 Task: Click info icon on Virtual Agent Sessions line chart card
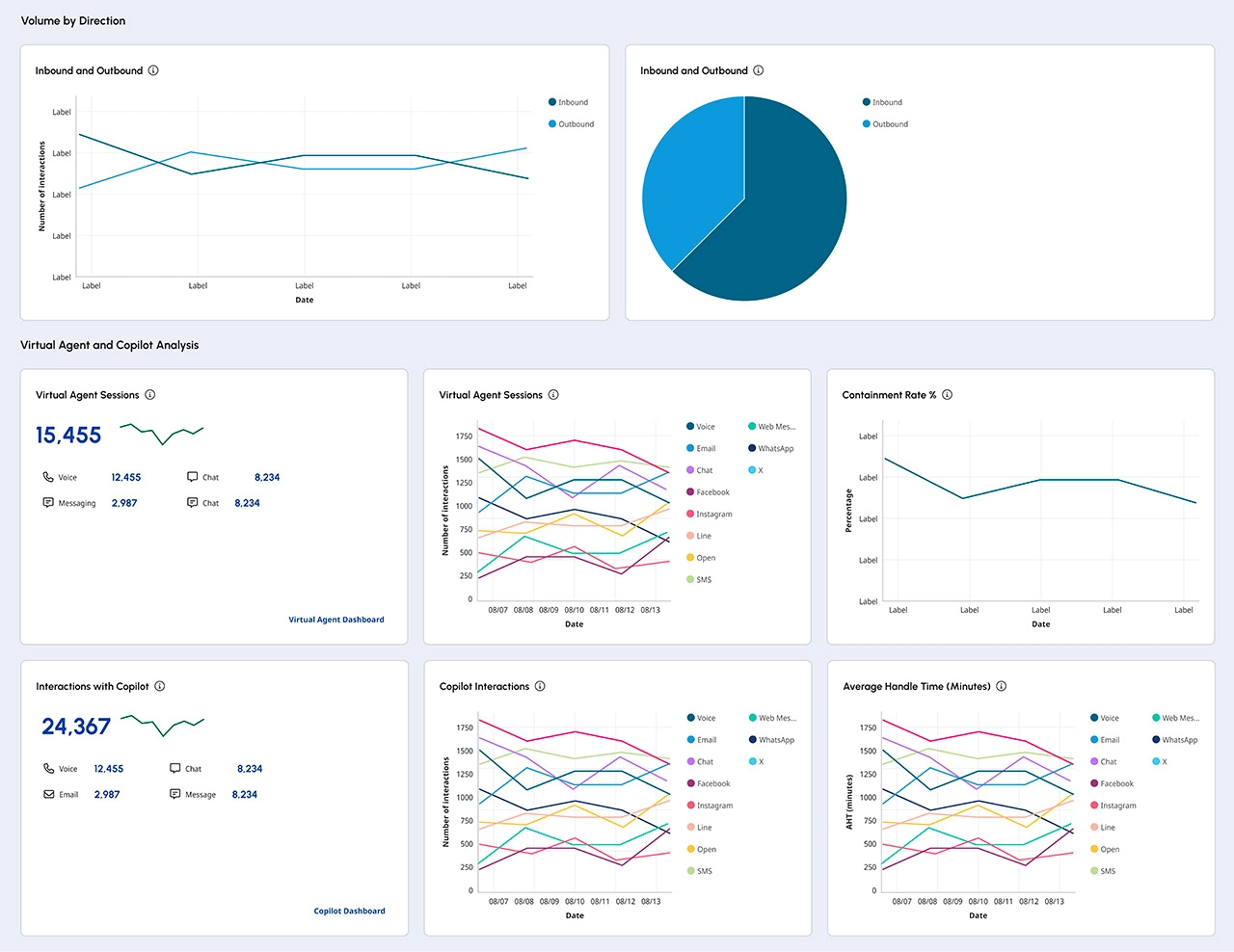(x=553, y=395)
